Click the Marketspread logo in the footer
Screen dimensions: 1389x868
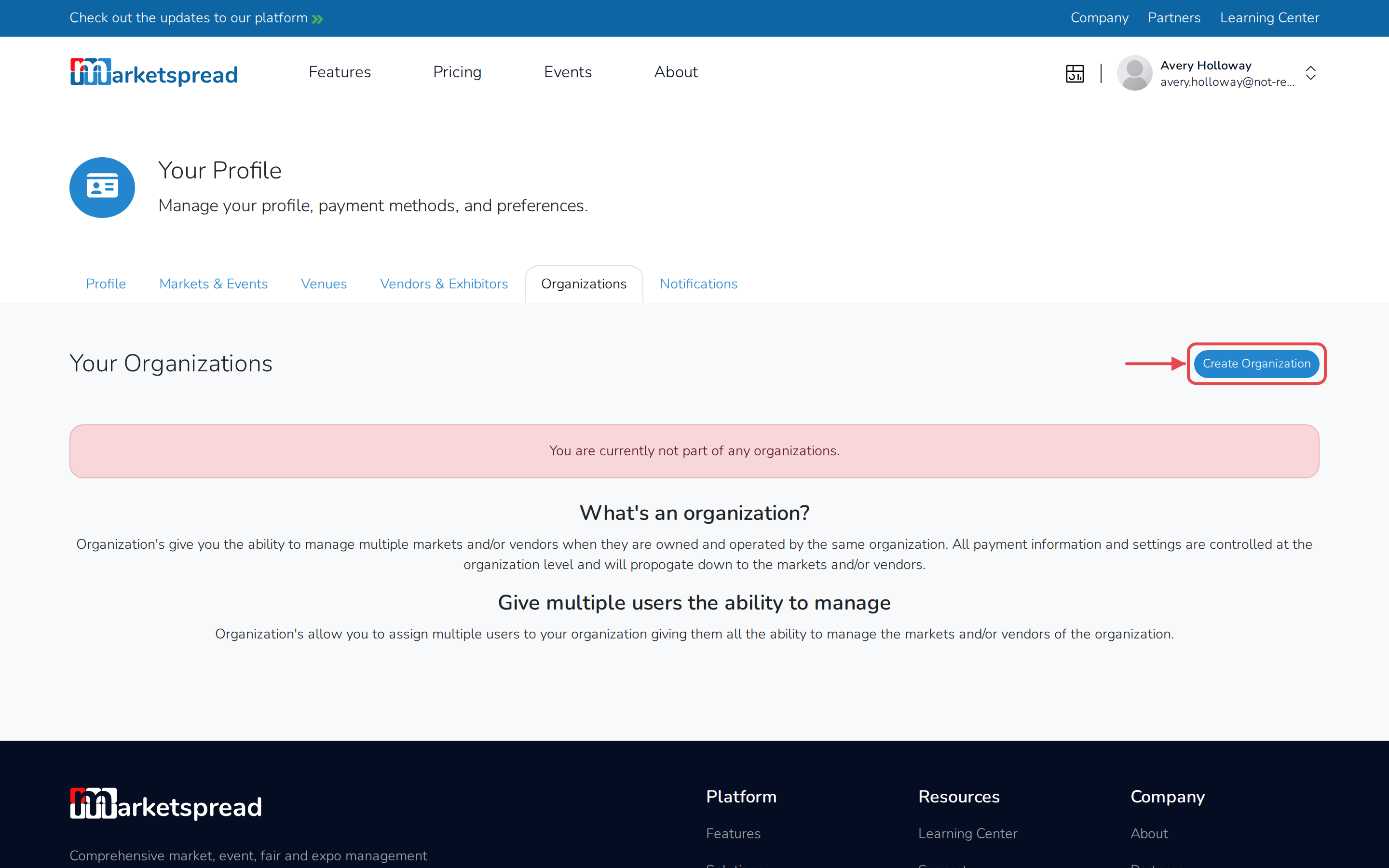click(x=166, y=804)
